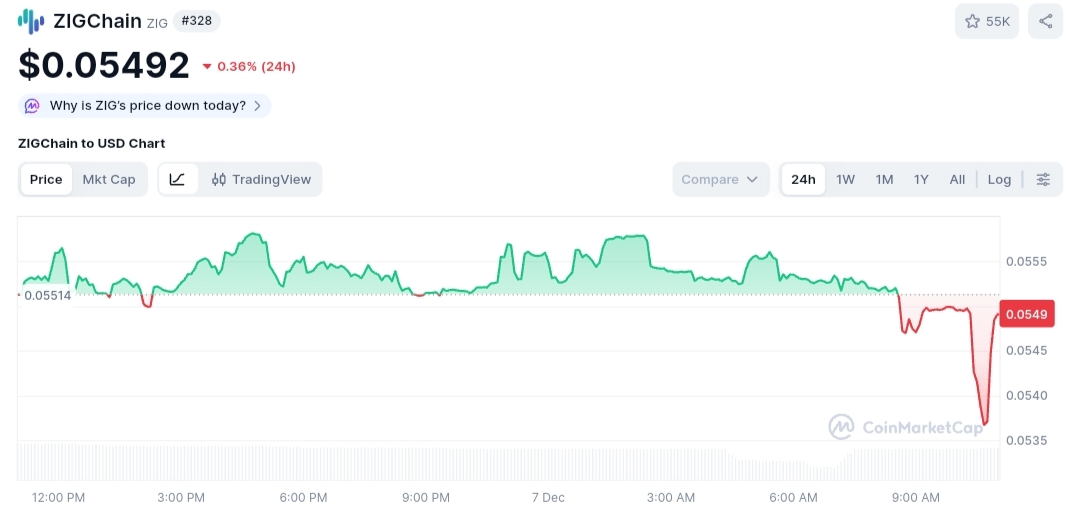Click the 0.0545 y-axis label
Image resolution: width=1080 pixels, height=508 pixels.
point(1026,350)
